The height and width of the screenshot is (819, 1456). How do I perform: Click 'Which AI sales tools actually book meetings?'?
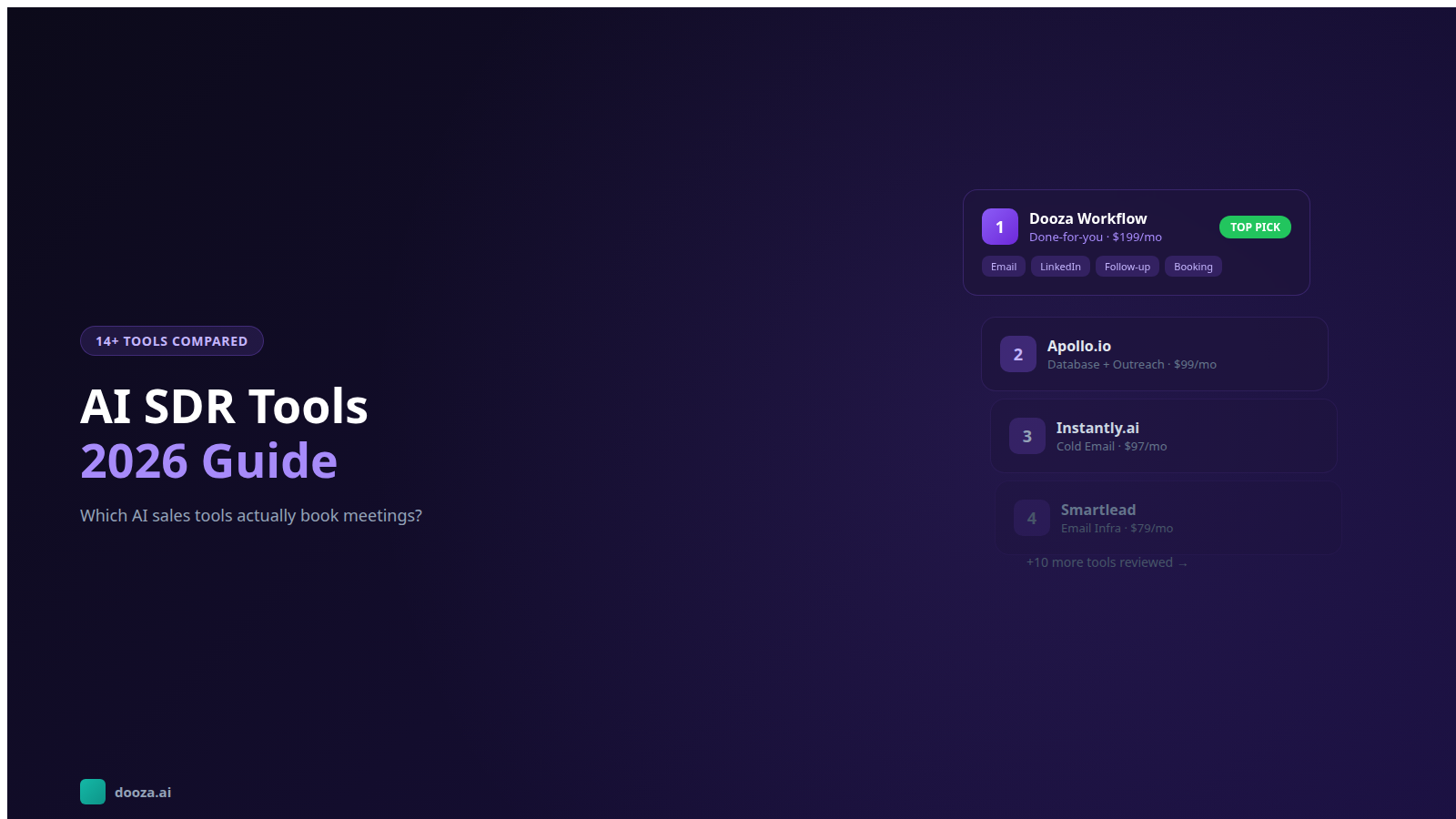(x=251, y=516)
